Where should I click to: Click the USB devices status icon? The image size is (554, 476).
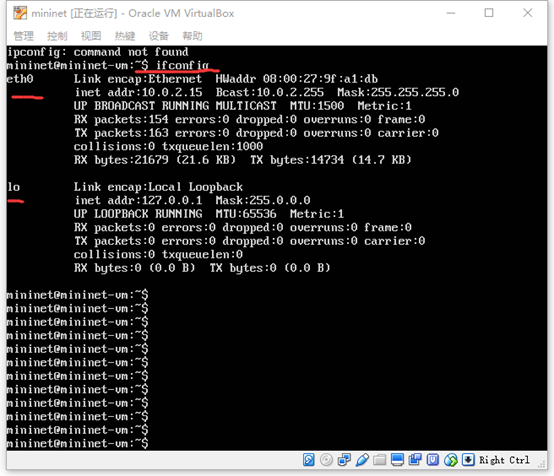(362, 460)
